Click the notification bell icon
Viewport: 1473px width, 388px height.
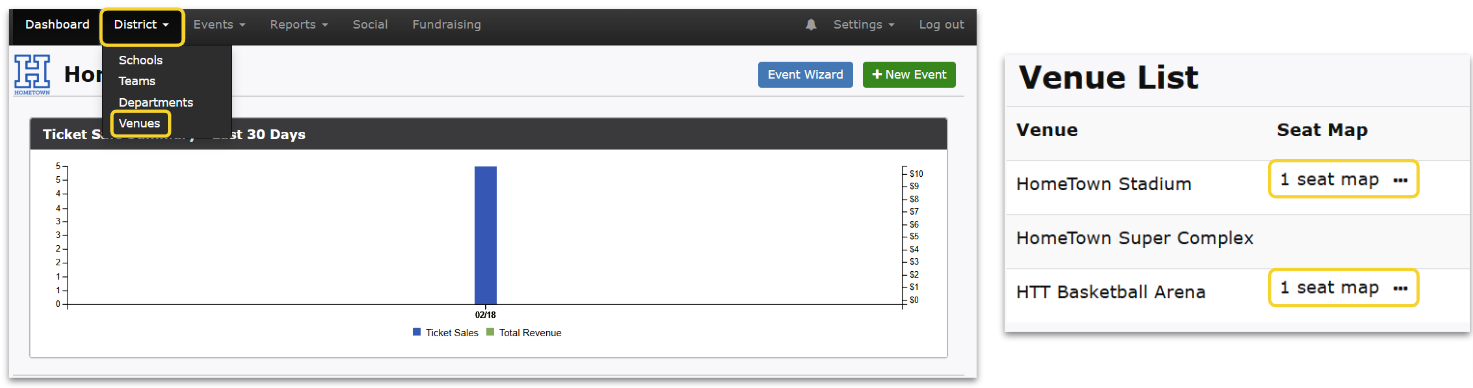[x=811, y=25]
